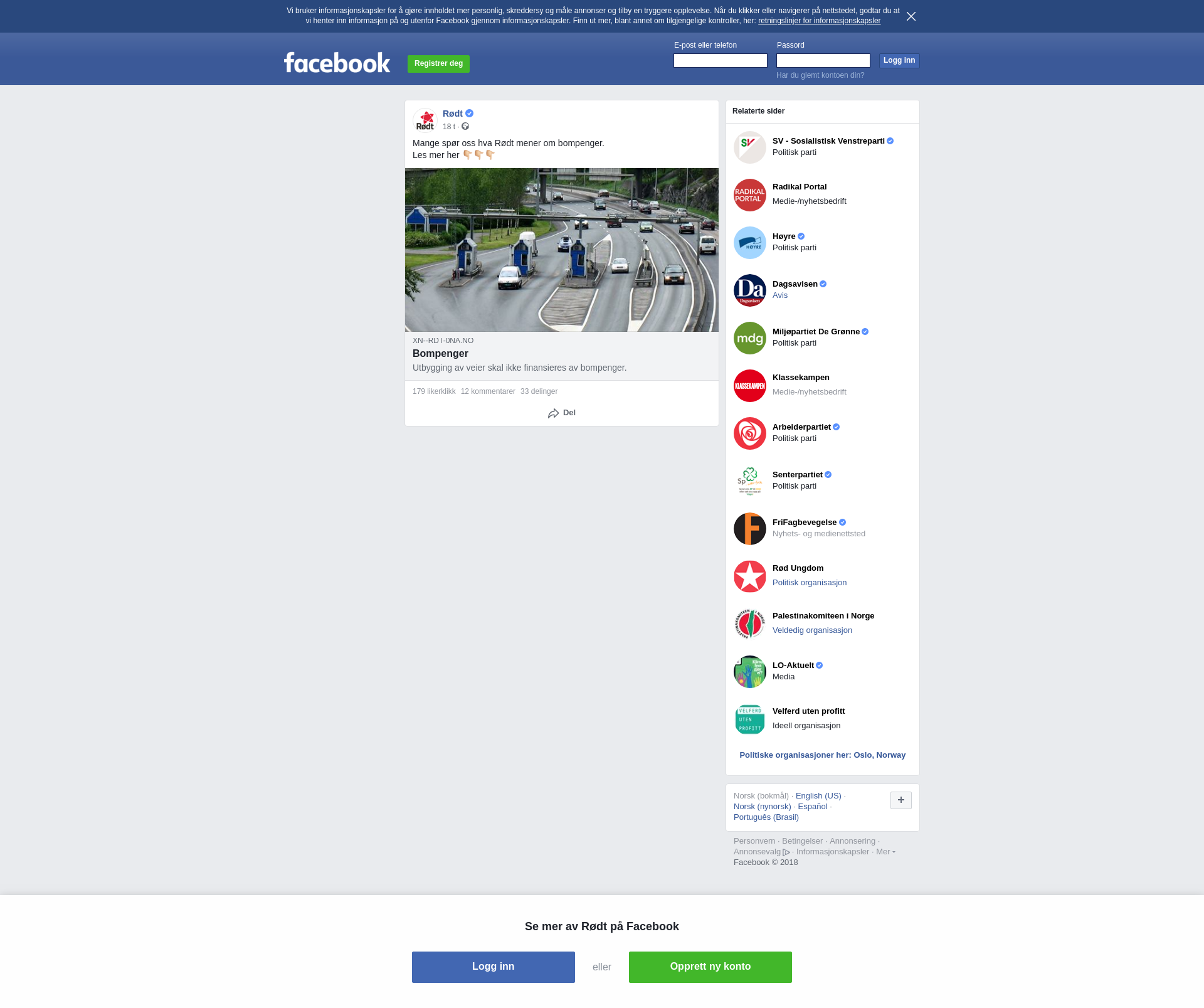Click the E-post eller telefon field

[x=721, y=60]
